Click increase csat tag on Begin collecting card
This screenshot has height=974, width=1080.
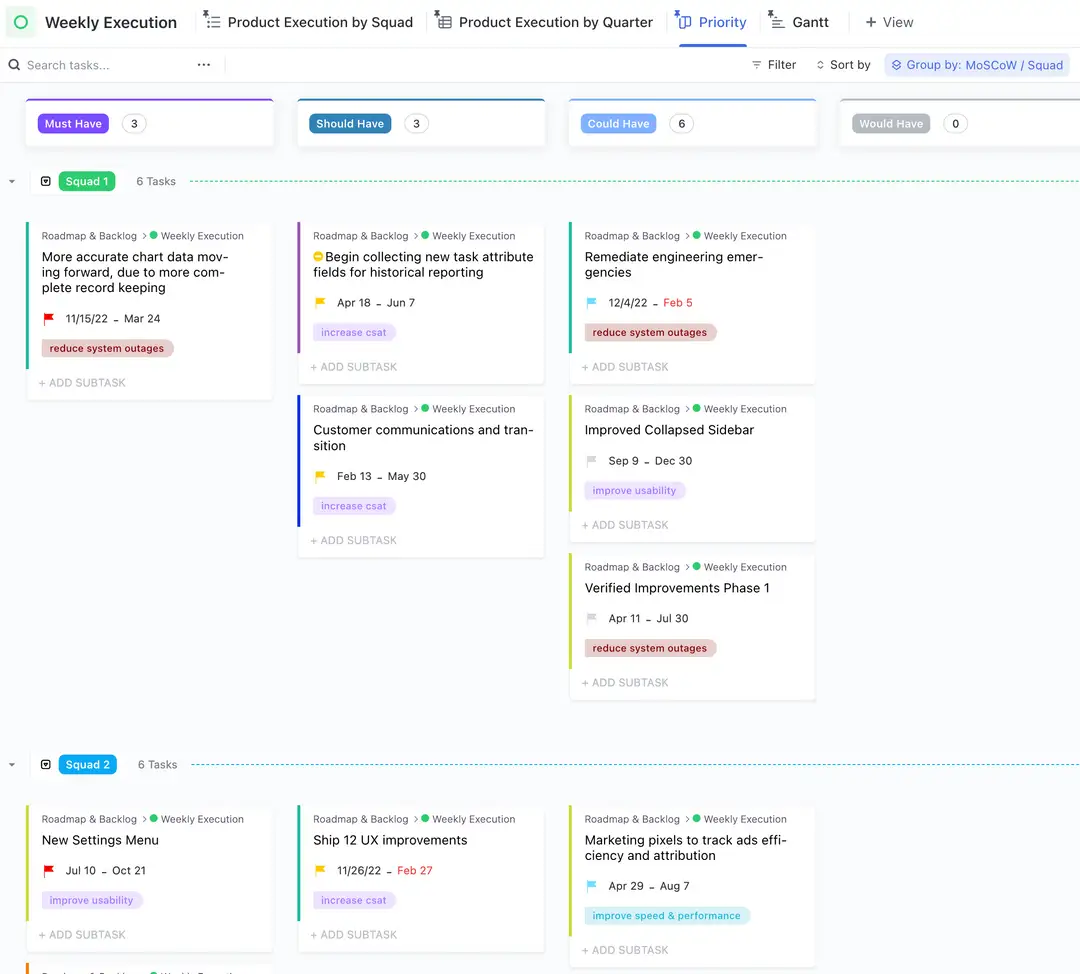click(x=353, y=333)
